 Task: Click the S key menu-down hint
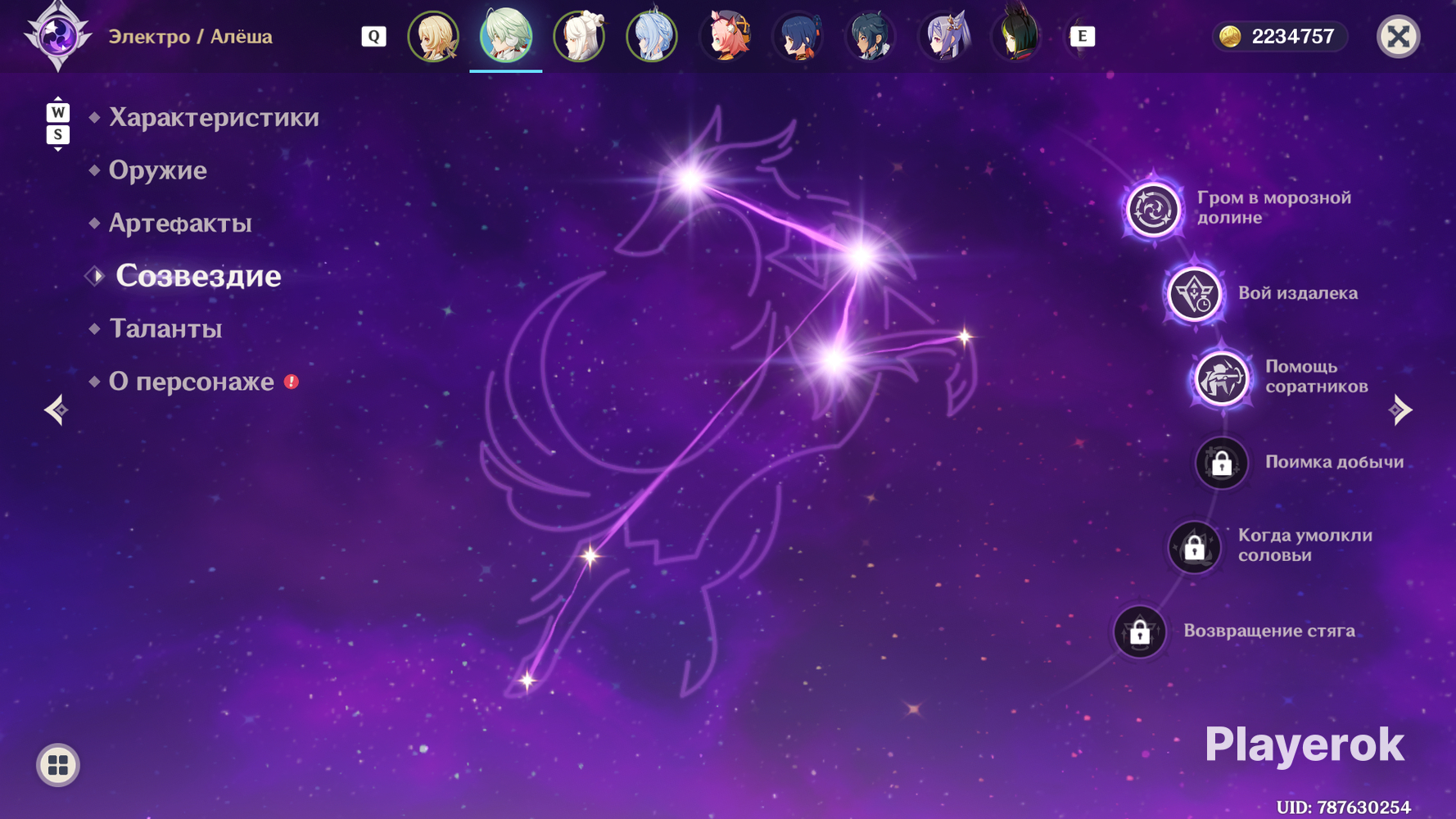coord(57,134)
